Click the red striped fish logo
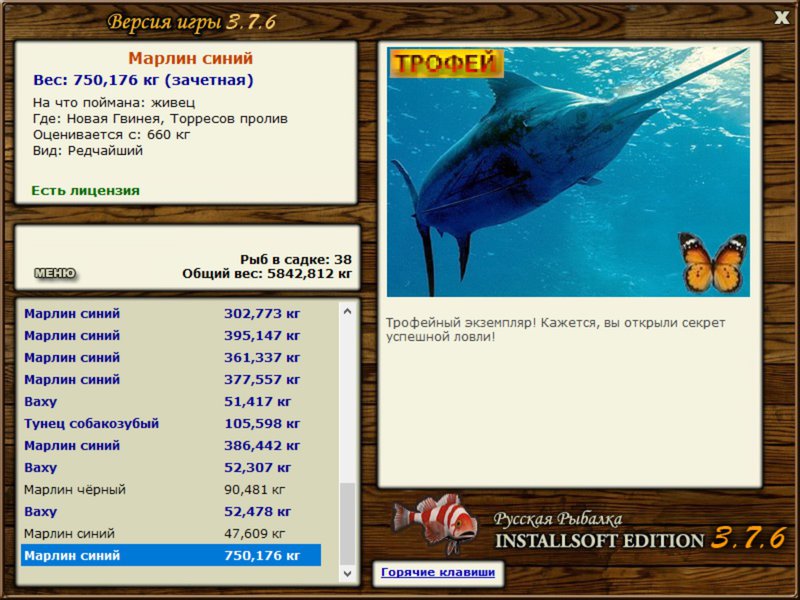 (436, 524)
